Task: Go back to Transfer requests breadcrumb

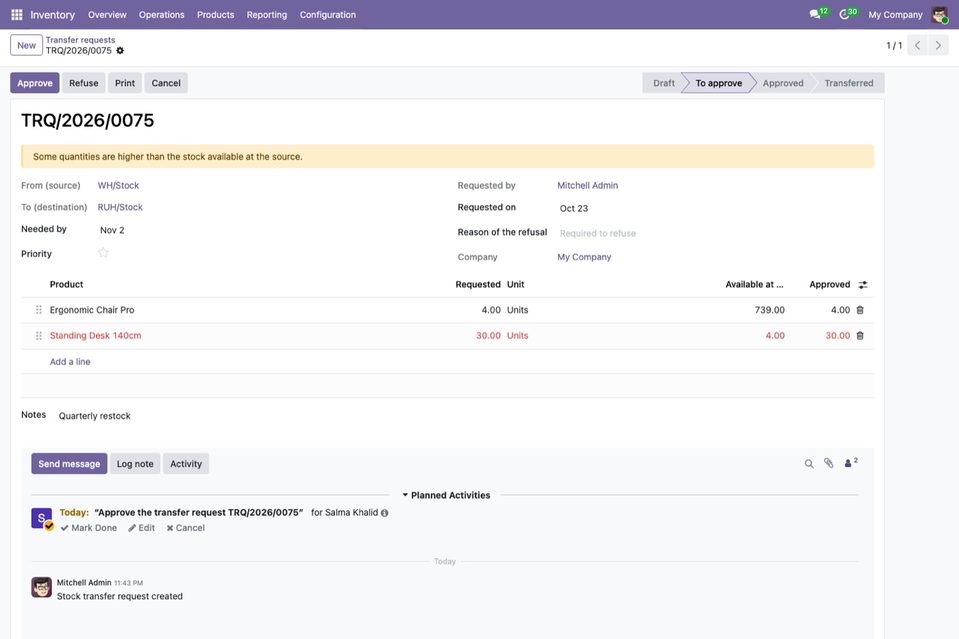Action: 80,40
